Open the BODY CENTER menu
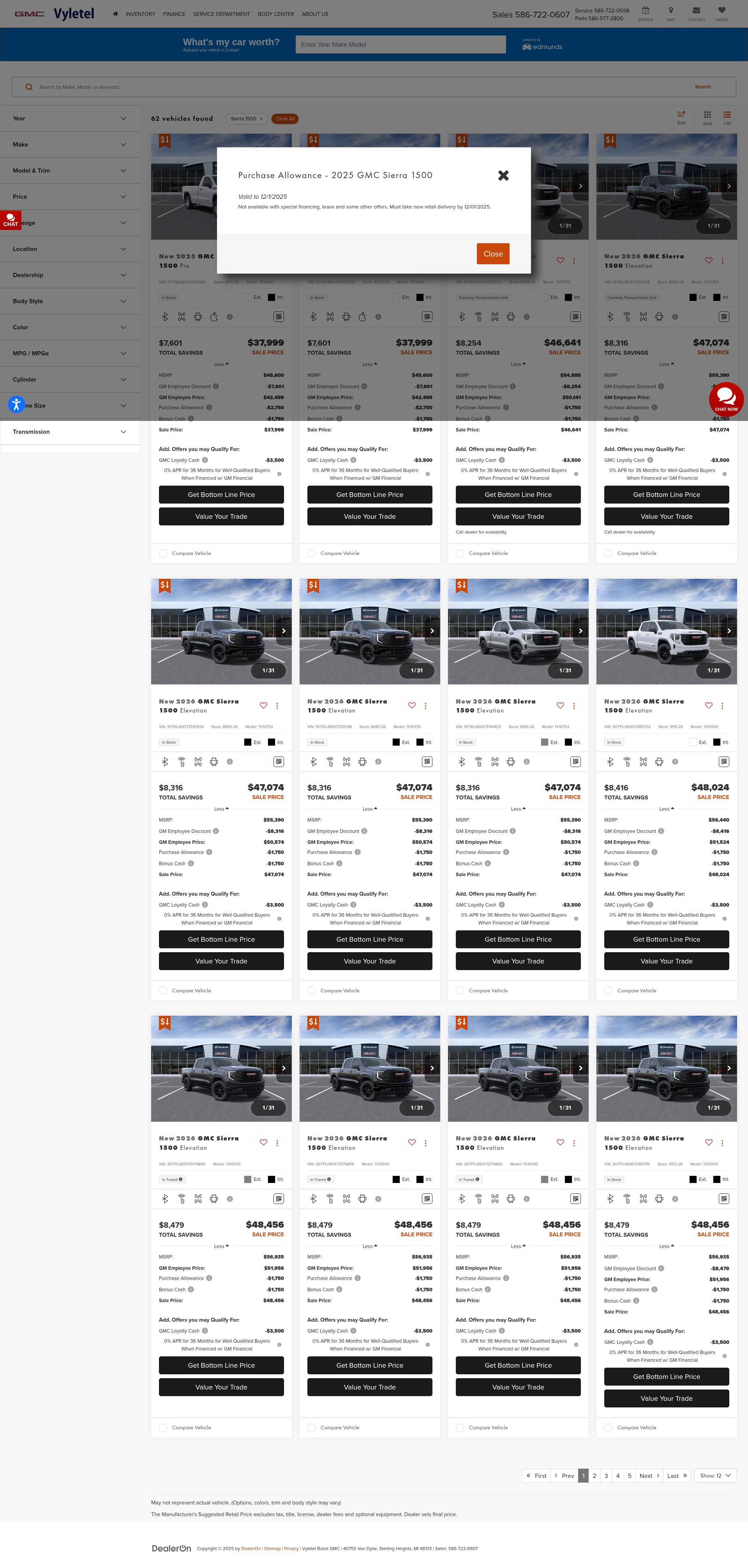Screen dimensions: 748x1568 (276, 14)
